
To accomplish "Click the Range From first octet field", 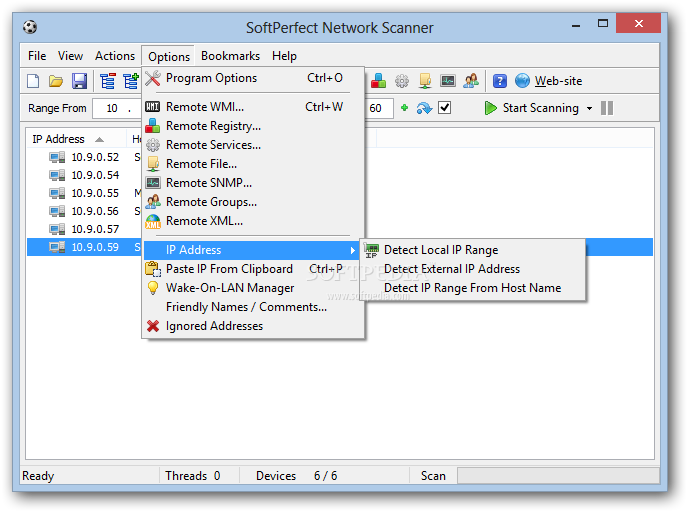I will (x=112, y=108).
